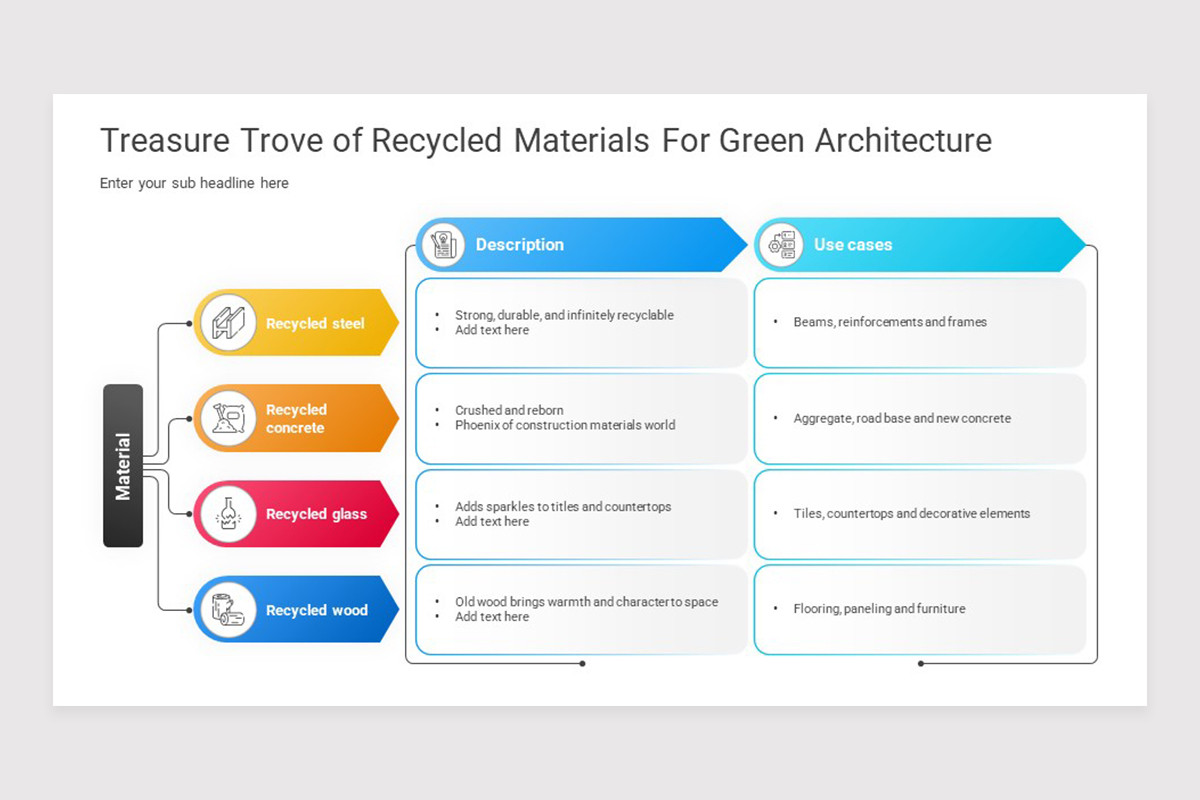Click the glass bottle icon beside Recycled glass

coord(226,514)
